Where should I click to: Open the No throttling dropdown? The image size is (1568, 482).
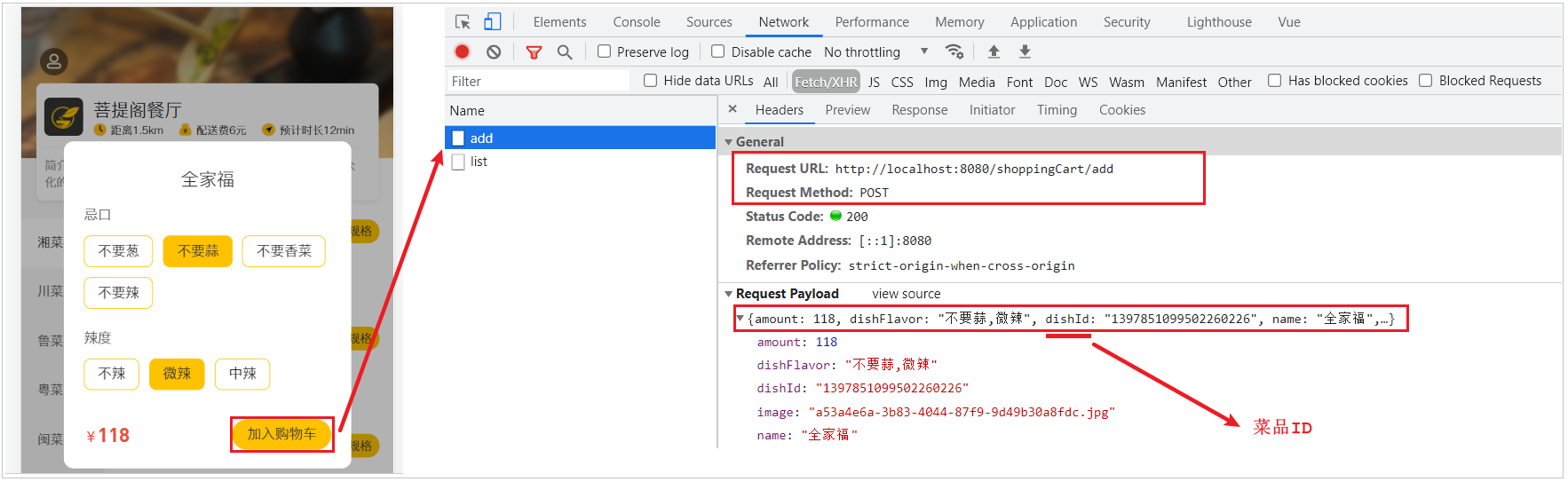pos(875,52)
